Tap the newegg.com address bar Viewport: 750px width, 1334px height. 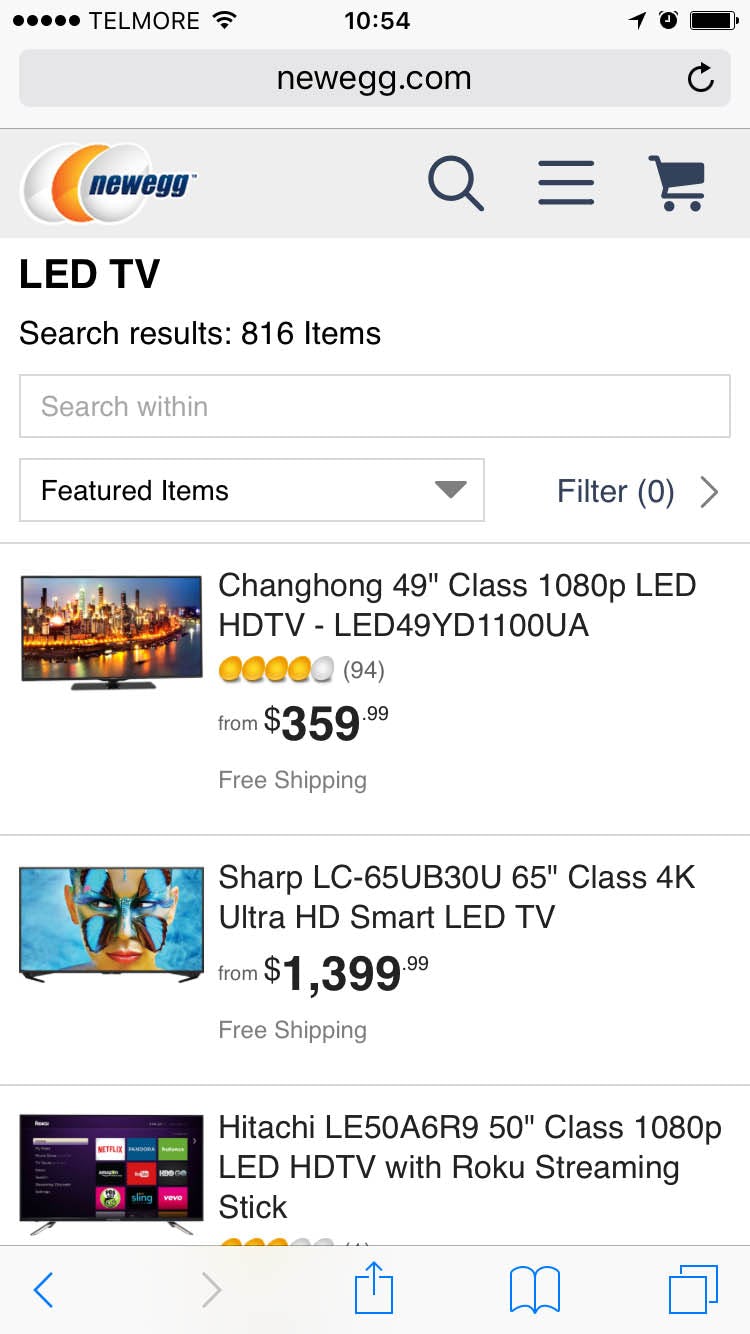(374, 78)
